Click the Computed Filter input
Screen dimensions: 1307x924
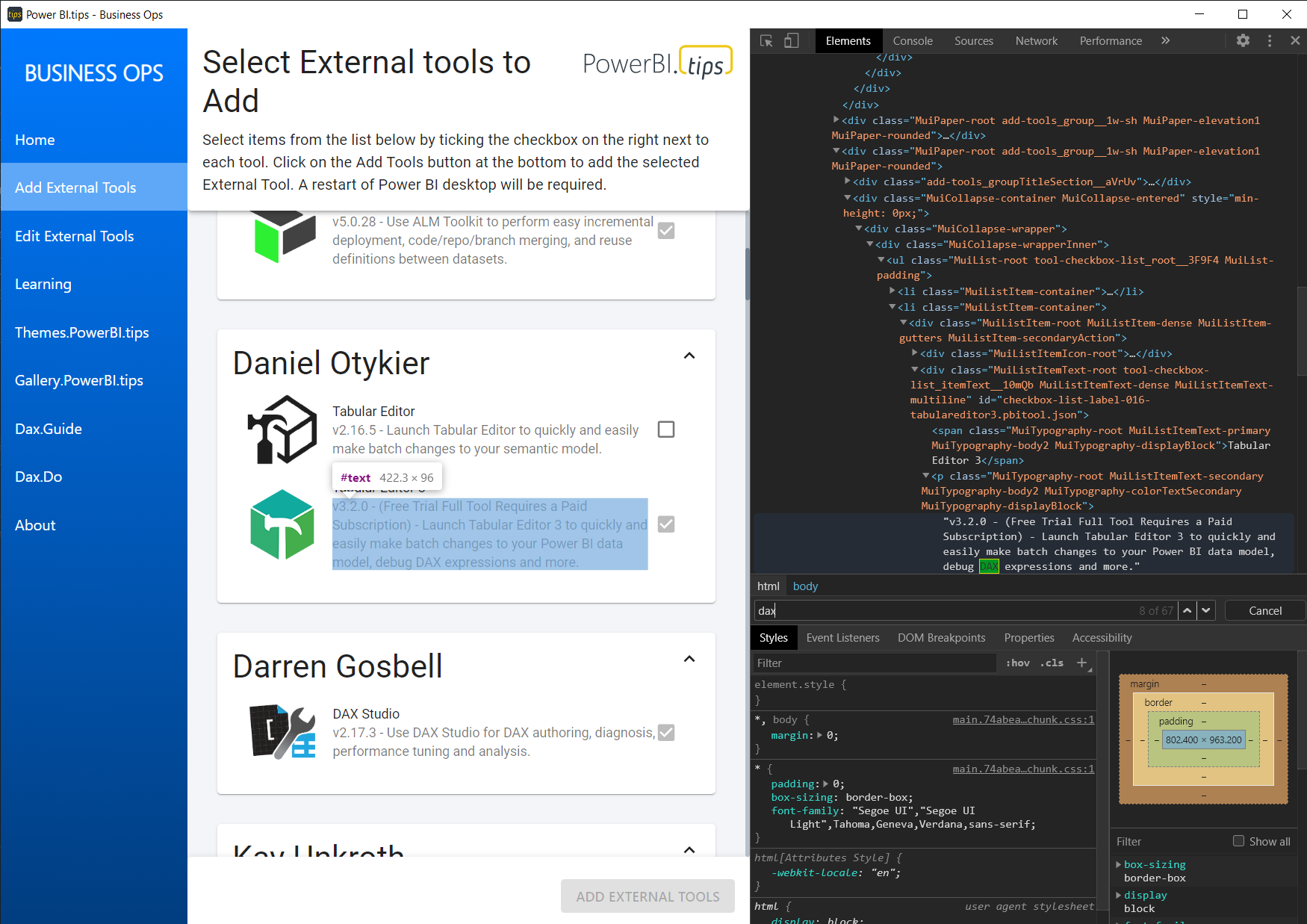(x=1169, y=841)
